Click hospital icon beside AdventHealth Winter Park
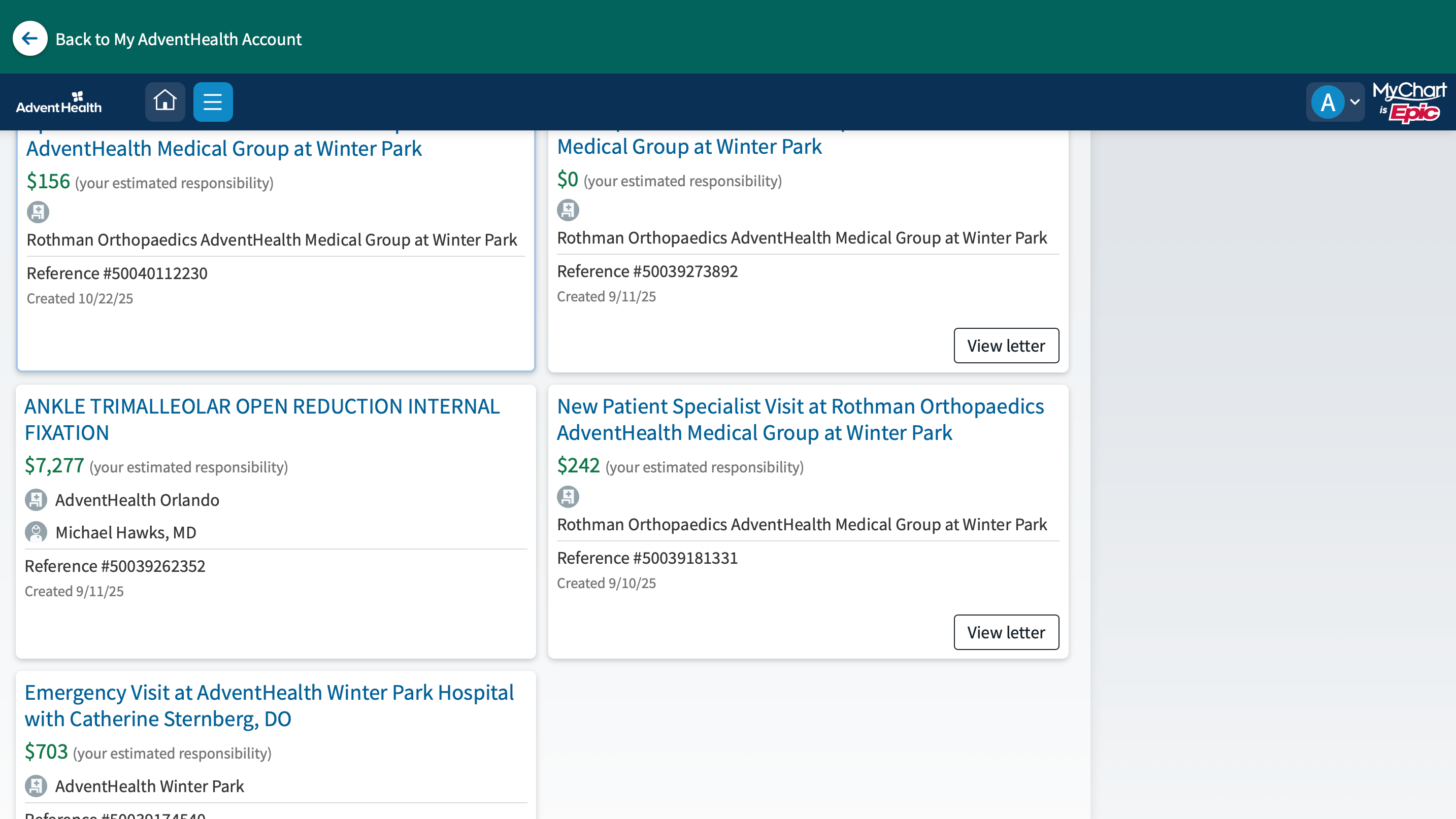 [x=36, y=786]
